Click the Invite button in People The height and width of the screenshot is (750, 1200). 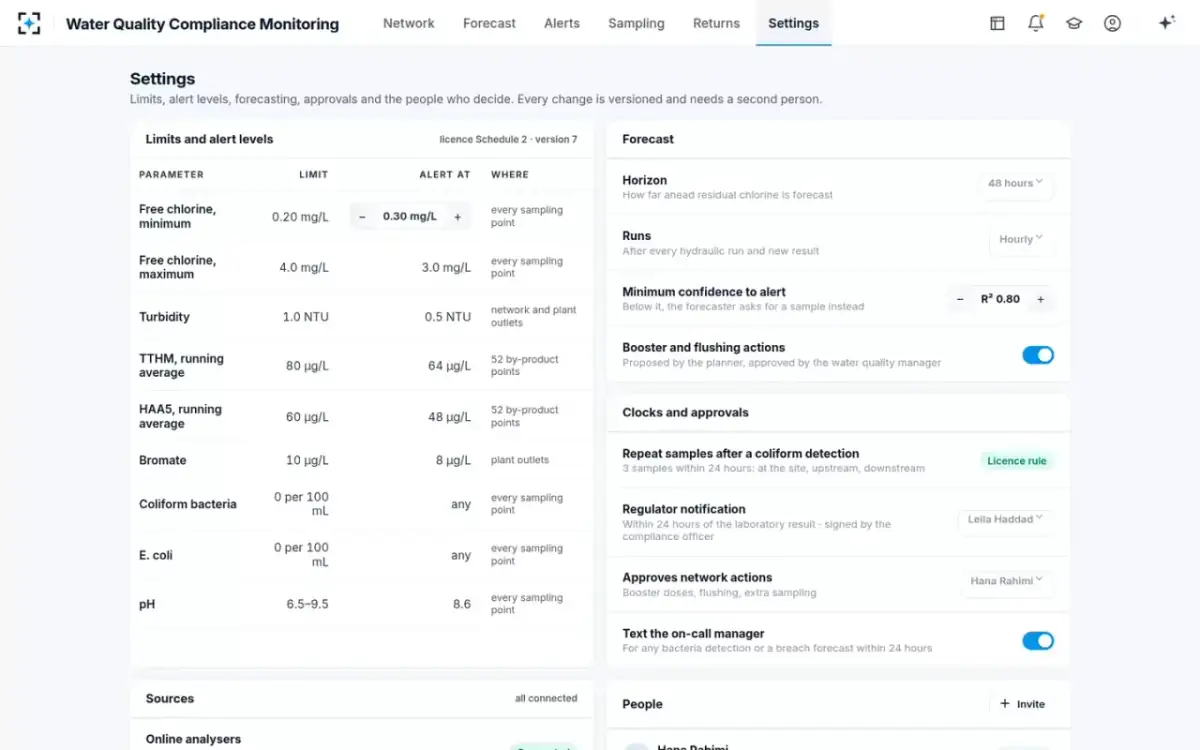coord(1022,704)
